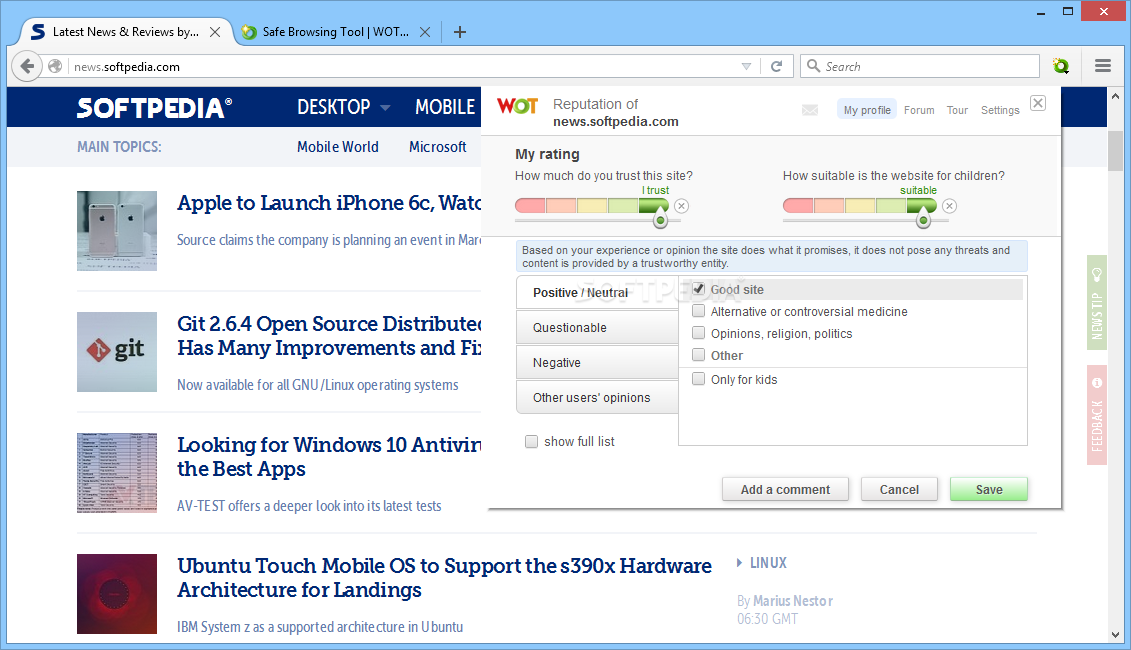1131x650 pixels.
Task: Open the git article thumbnail
Action: [117, 352]
